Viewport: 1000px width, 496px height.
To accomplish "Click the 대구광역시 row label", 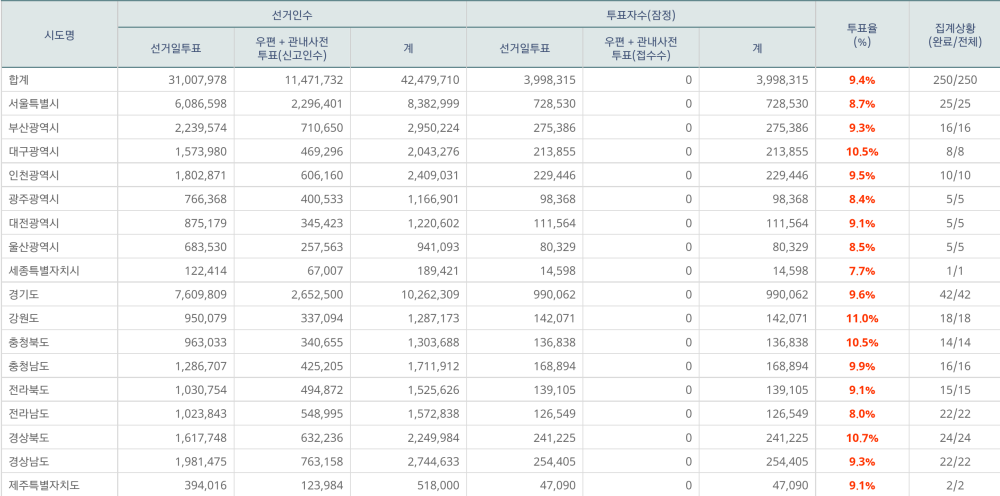I will 33,152.
